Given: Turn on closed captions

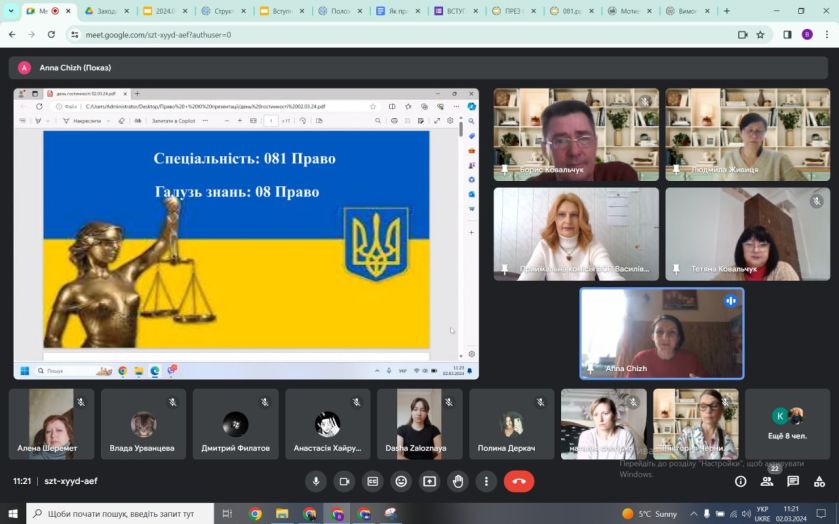Looking at the screenshot, I should point(372,481).
